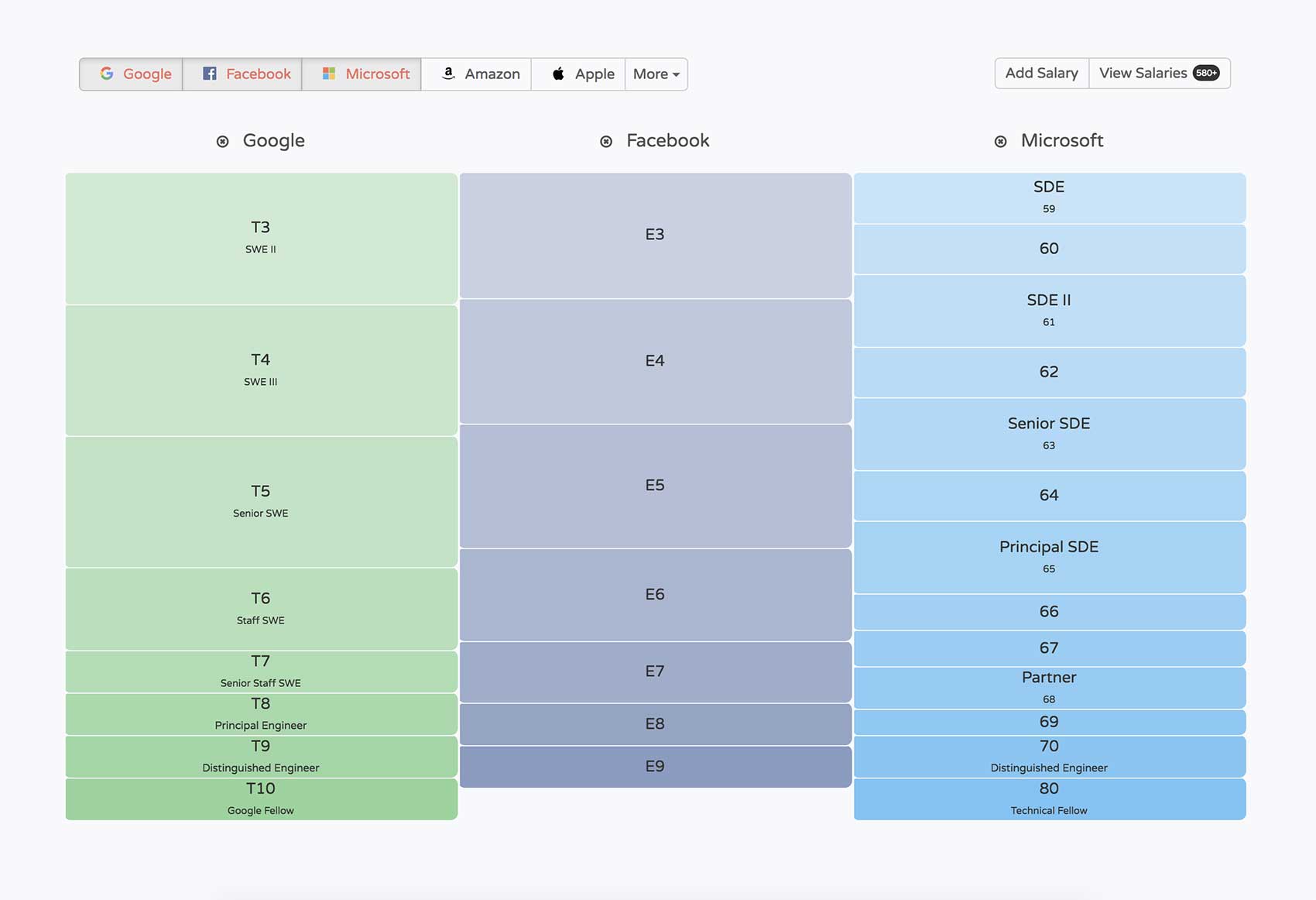
Task: Click the Microsoft logo icon in company bar
Action: [329, 74]
